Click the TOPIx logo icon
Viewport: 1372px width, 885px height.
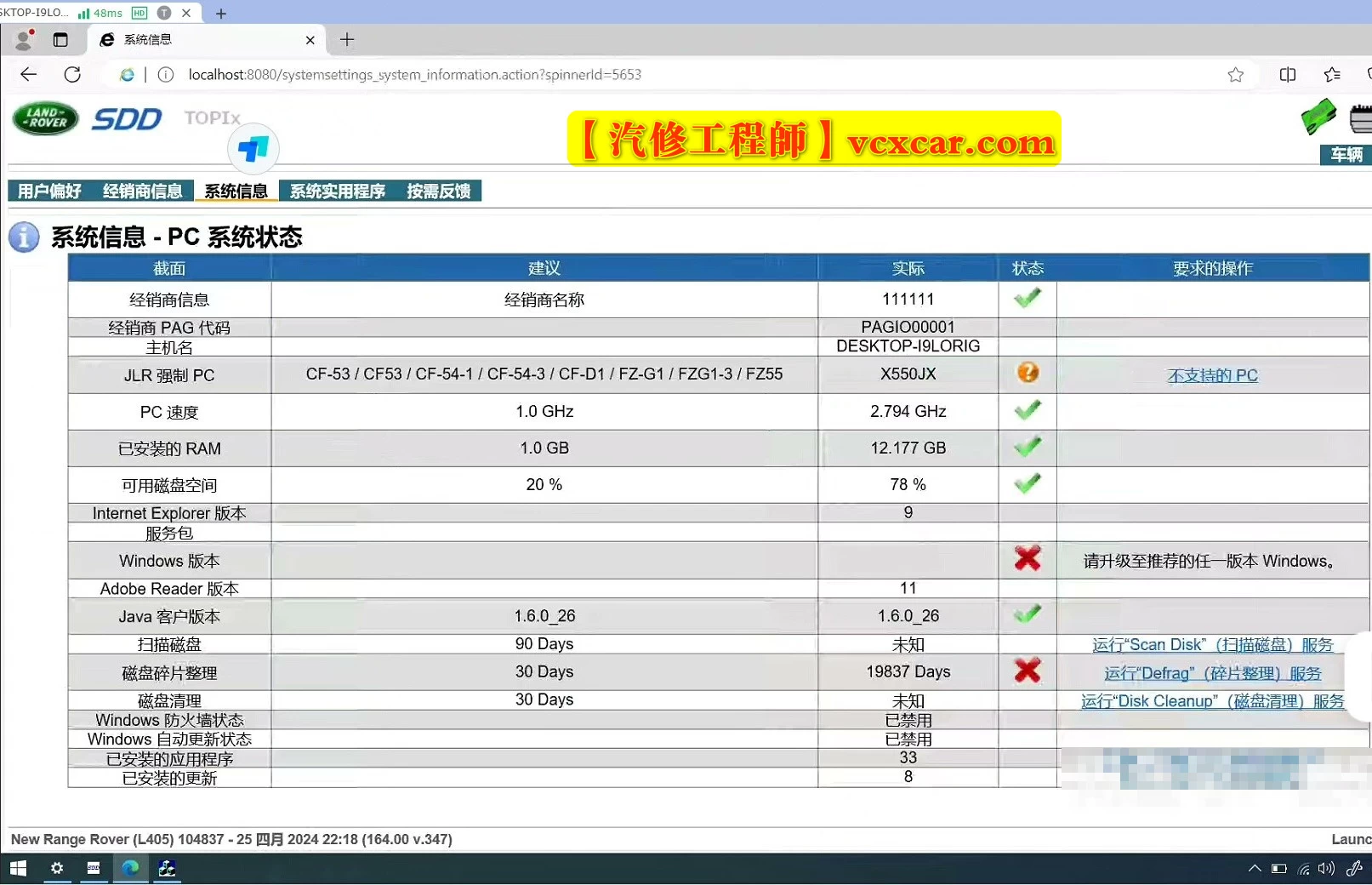(253, 150)
